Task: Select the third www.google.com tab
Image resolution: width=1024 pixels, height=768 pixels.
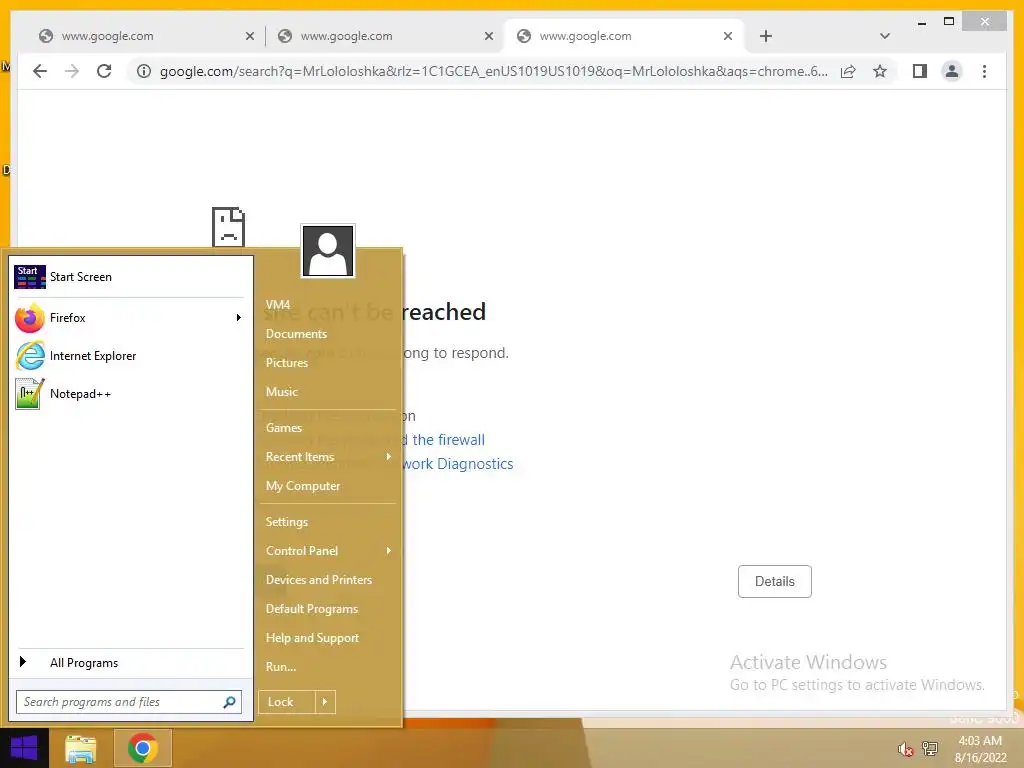Action: pyautogui.click(x=624, y=36)
